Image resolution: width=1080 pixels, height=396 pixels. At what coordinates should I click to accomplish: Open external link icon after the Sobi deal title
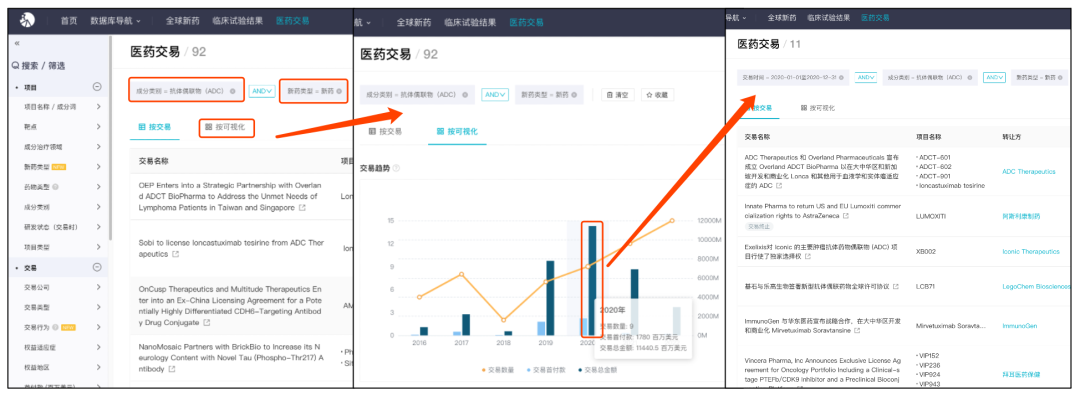click(x=175, y=254)
